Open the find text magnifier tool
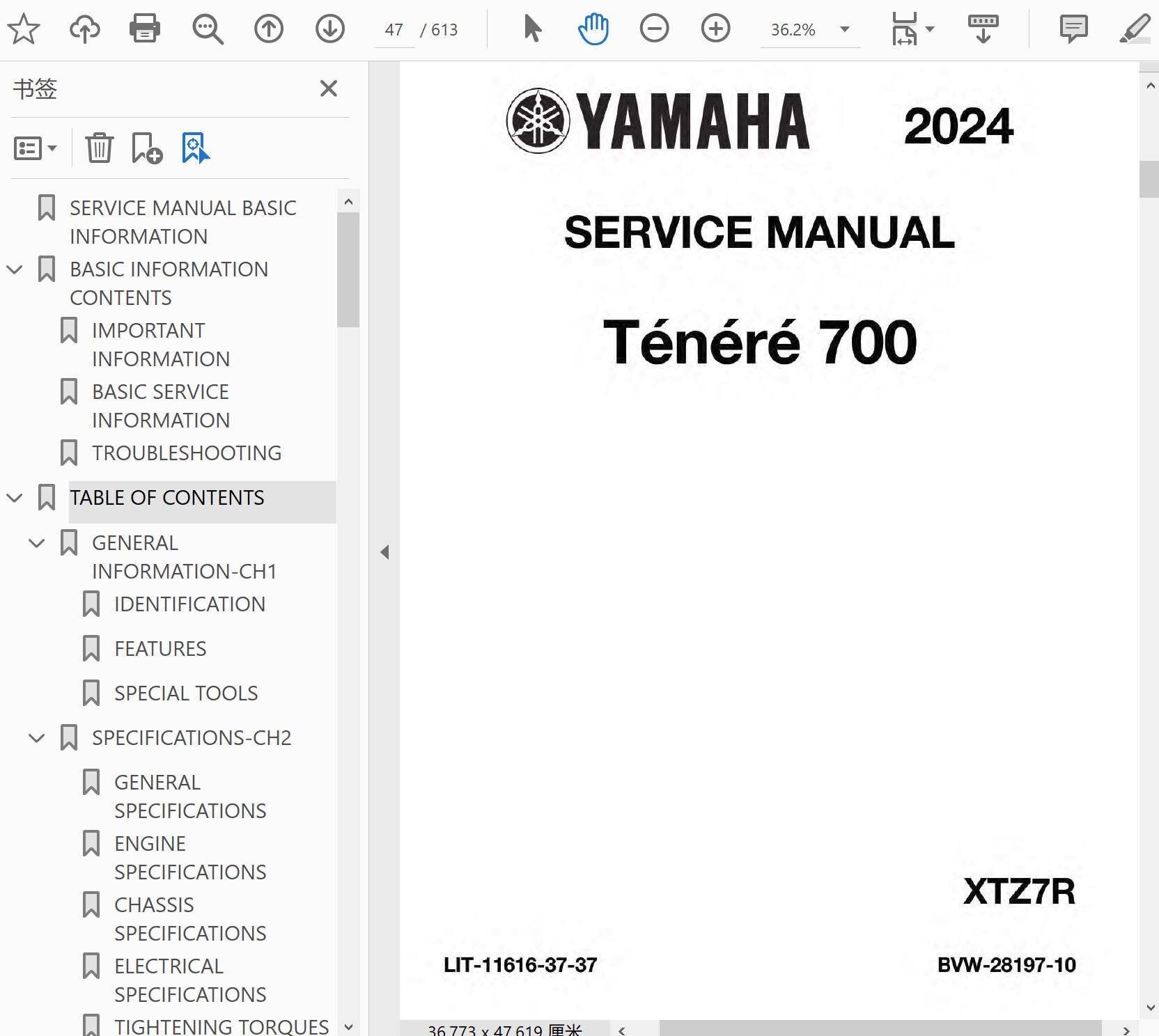This screenshot has width=1159, height=1036. tap(208, 29)
